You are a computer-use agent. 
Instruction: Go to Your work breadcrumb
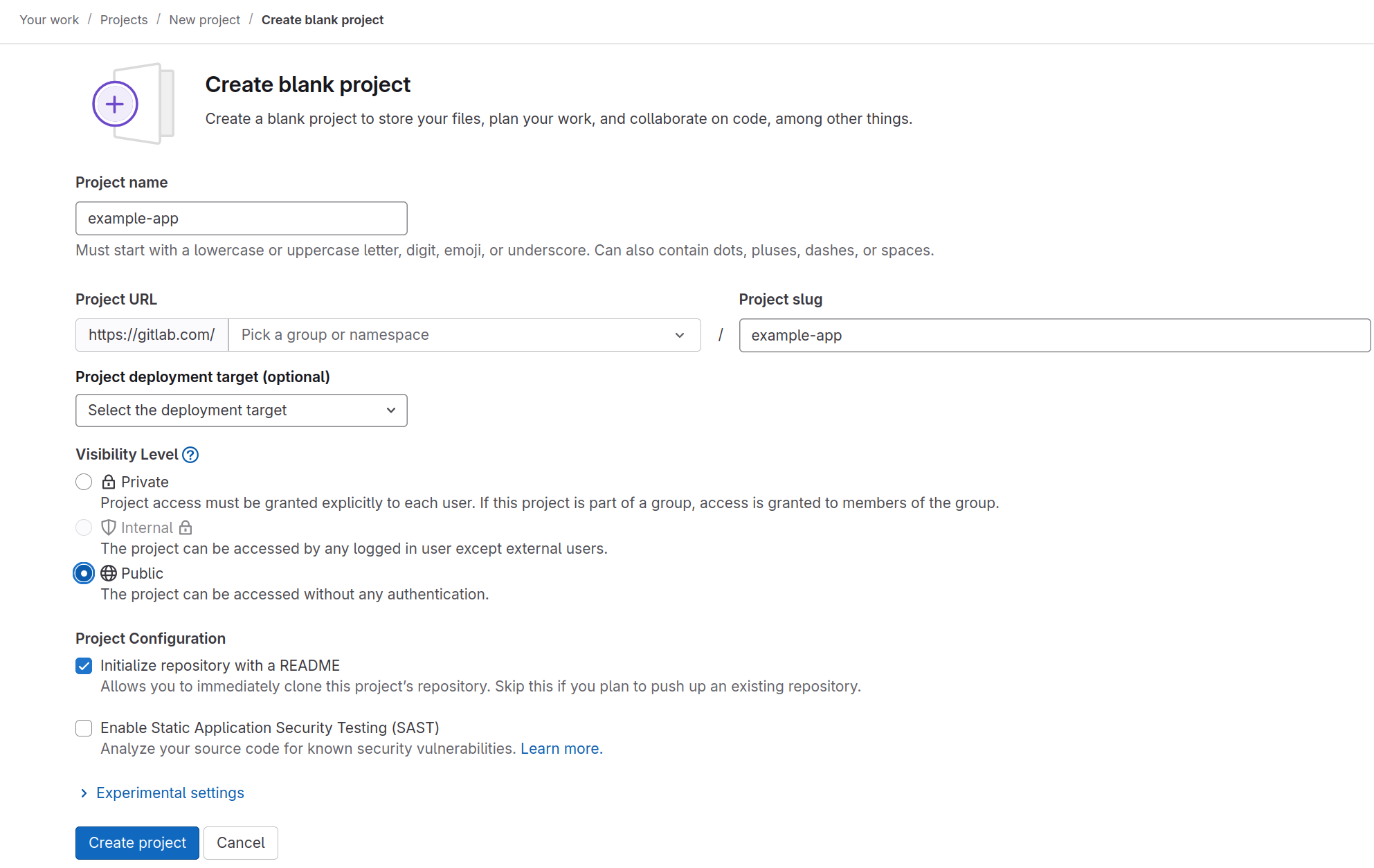(49, 20)
